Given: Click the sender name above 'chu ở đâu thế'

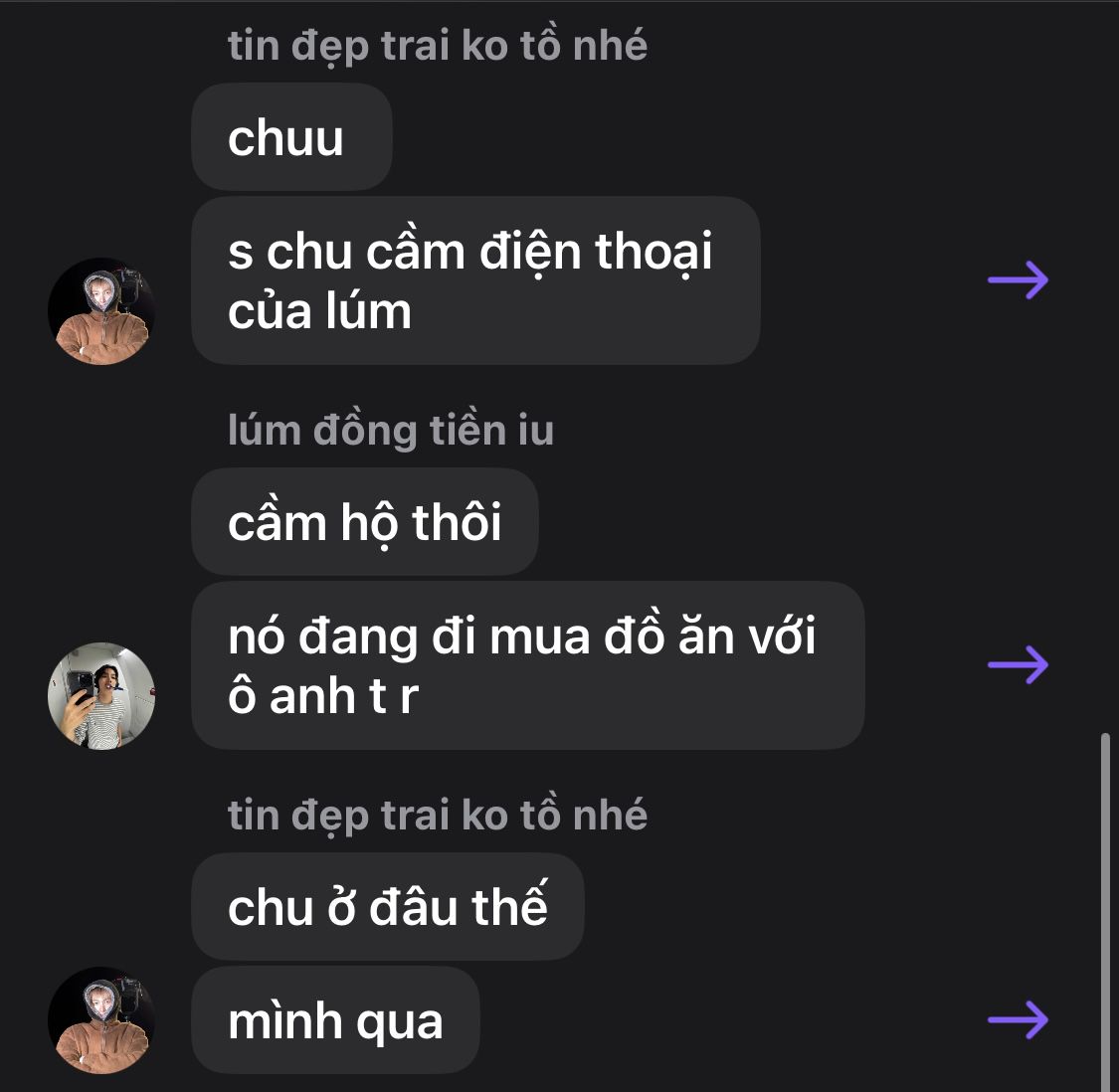Looking at the screenshot, I should pyautogui.click(x=438, y=816).
